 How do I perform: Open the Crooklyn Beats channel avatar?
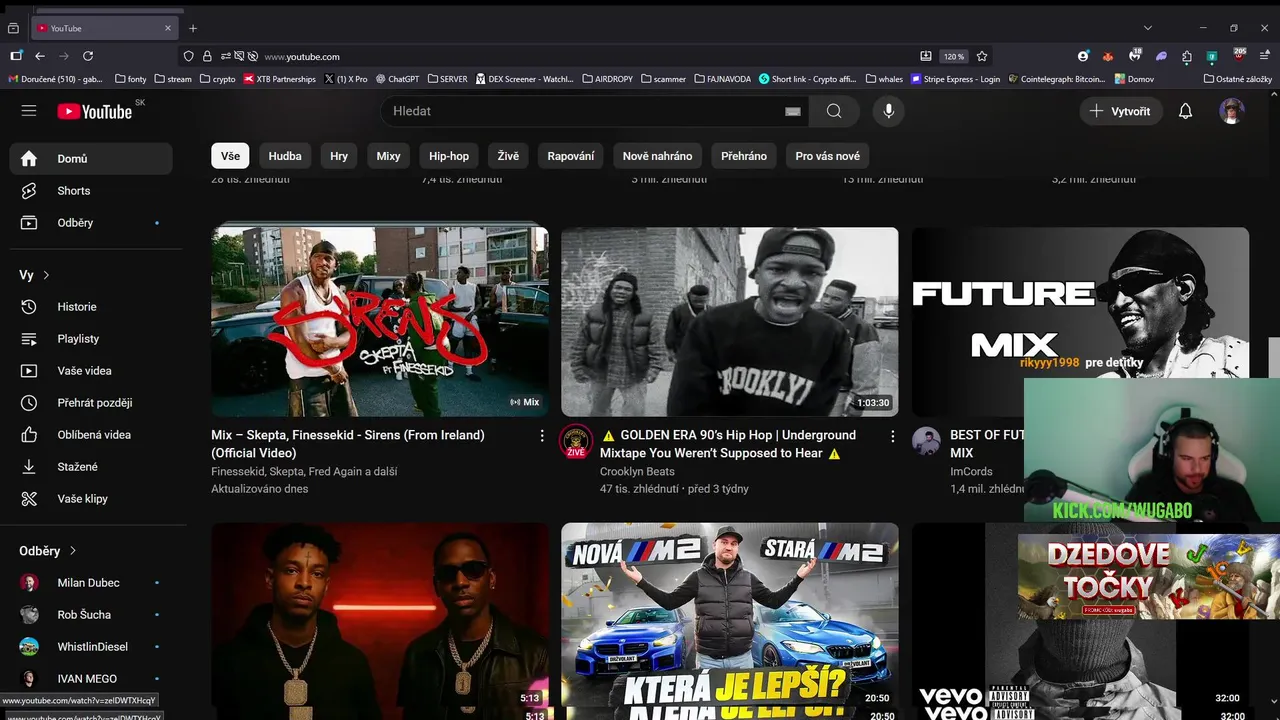click(x=576, y=441)
